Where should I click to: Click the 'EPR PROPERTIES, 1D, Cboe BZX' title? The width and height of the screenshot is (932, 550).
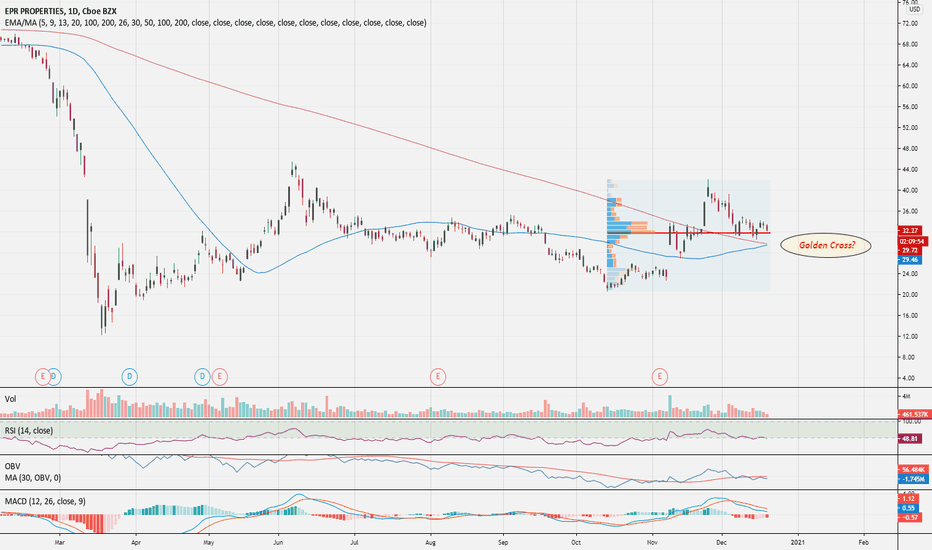click(61, 11)
